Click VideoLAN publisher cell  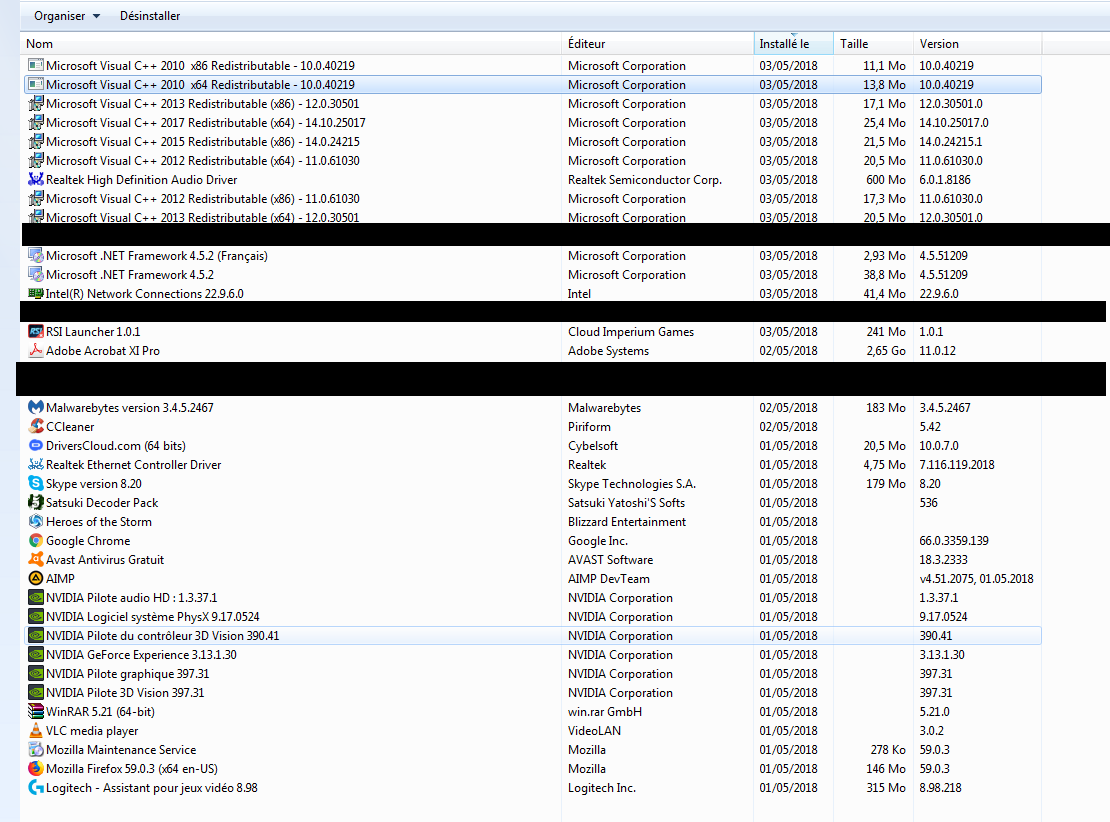tap(594, 731)
